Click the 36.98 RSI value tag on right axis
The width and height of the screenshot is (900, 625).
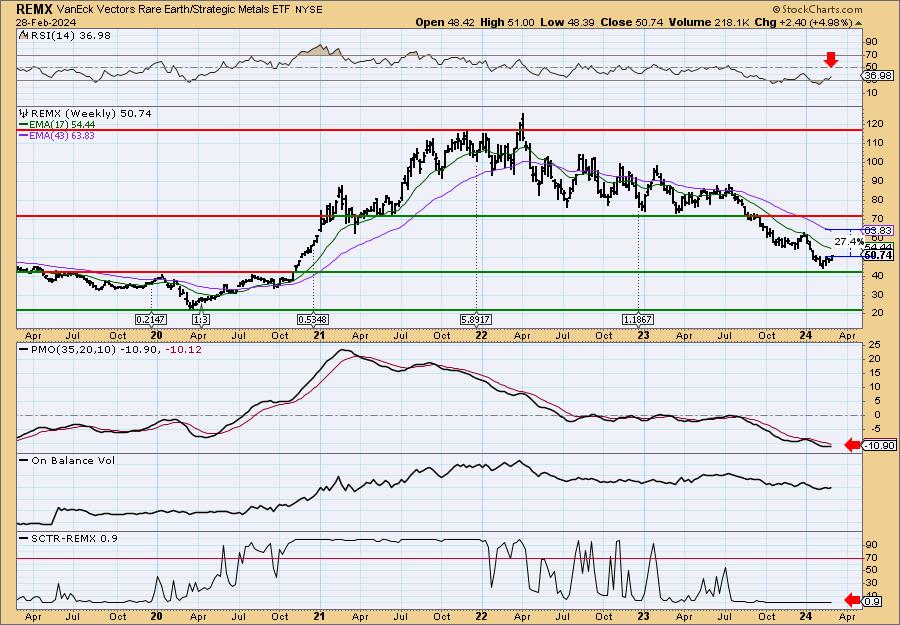coord(878,76)
